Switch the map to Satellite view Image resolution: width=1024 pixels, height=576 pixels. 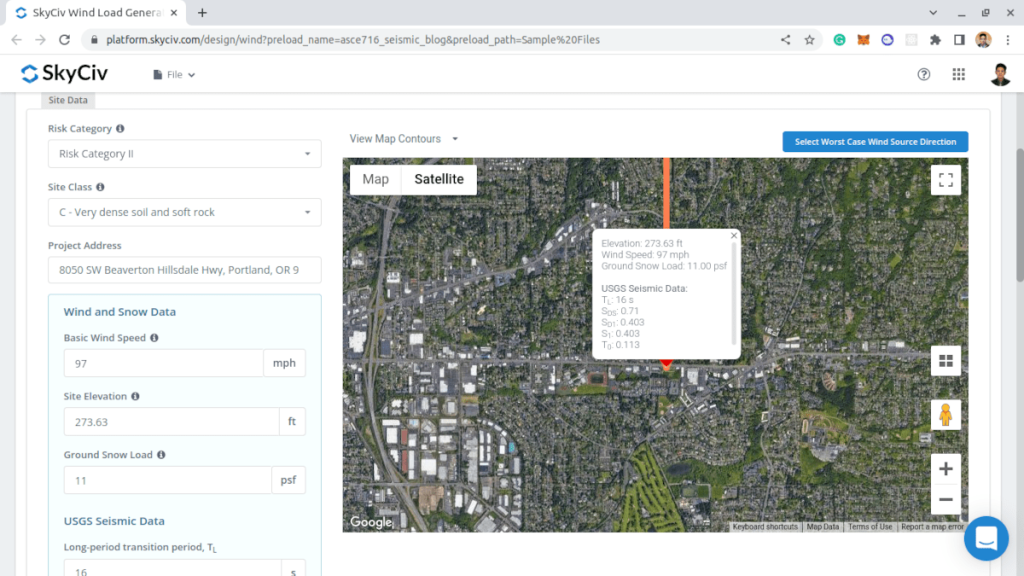point(439,179)
